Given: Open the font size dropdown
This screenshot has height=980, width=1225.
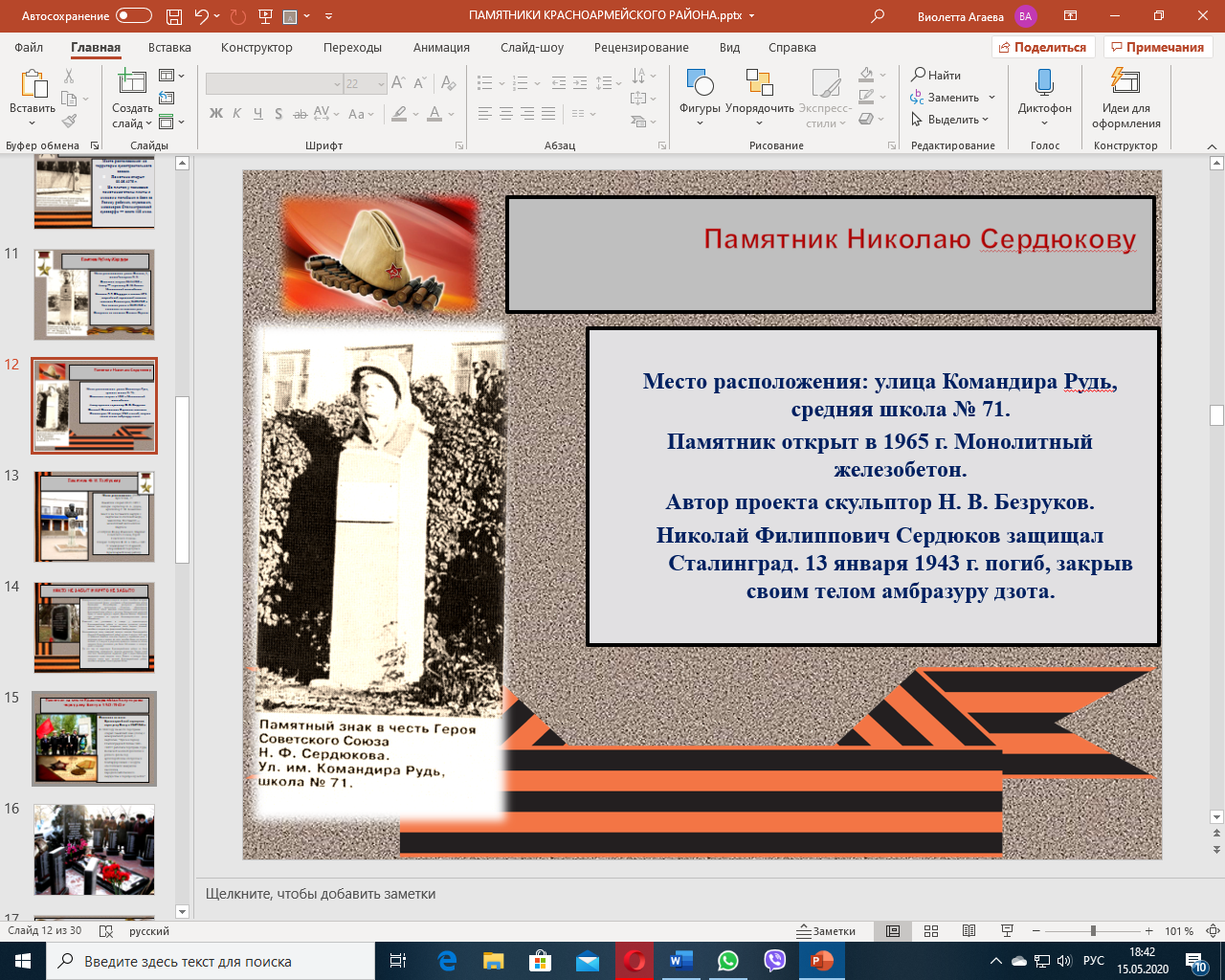Looking at the screenshot, I should 381,84.
